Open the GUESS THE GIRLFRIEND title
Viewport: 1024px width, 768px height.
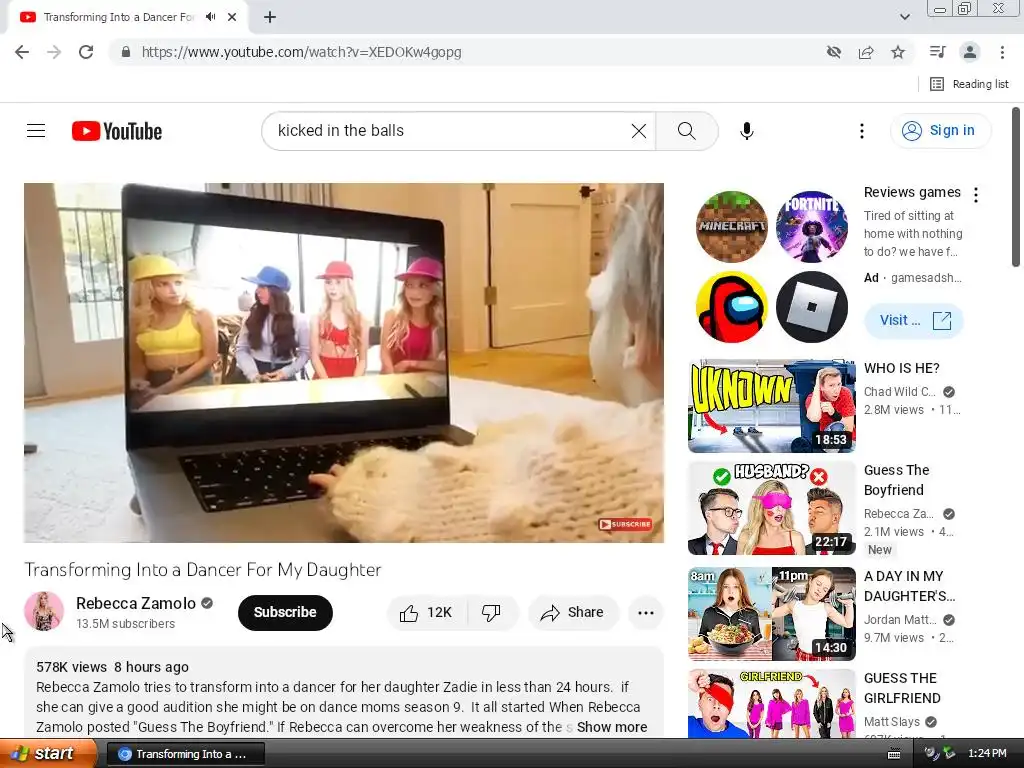[x=902, y=688]
